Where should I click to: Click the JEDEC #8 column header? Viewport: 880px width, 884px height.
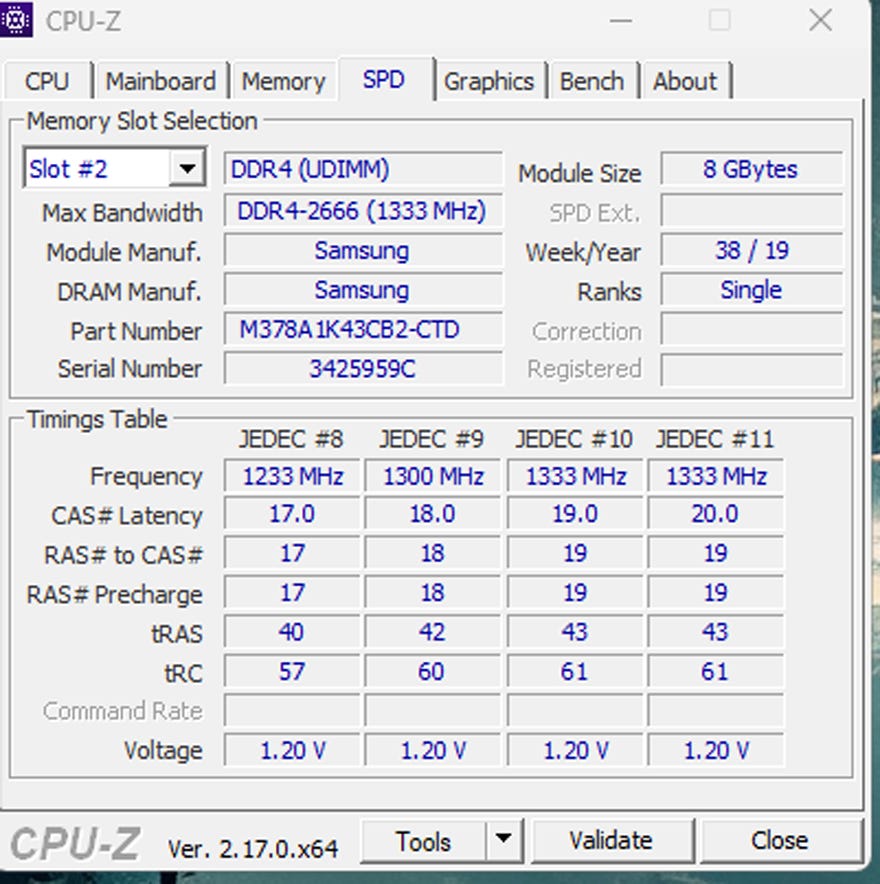(291, 439)
